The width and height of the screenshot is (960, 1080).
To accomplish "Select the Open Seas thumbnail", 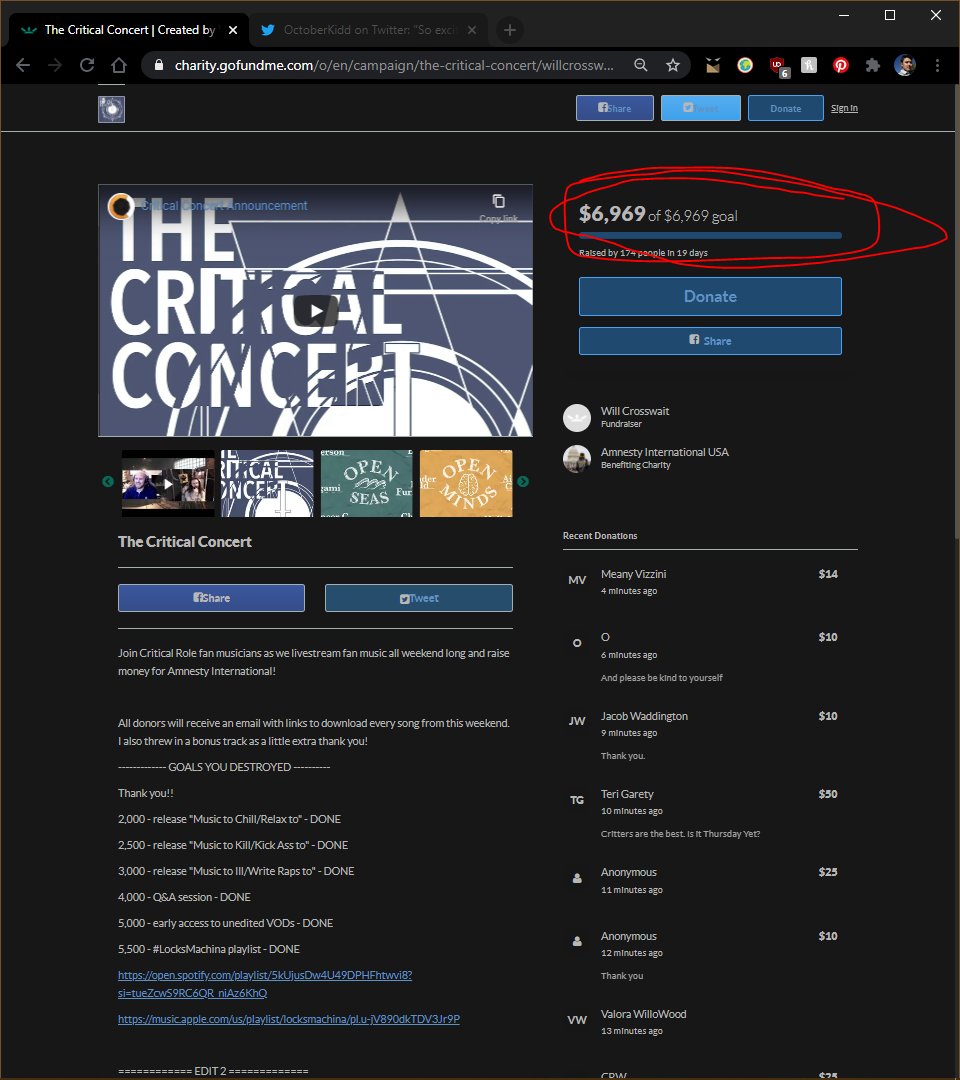I will 366,484.
